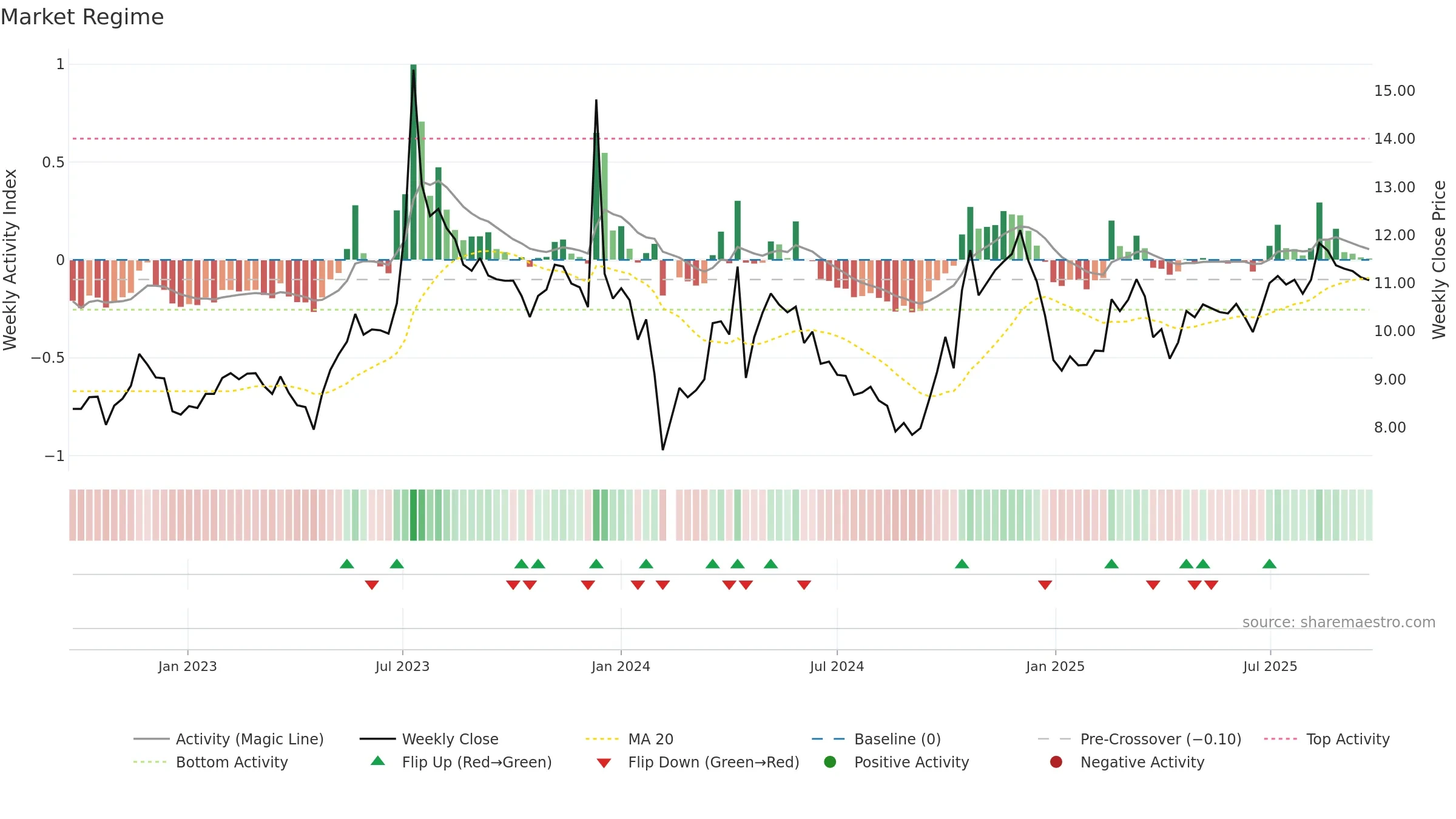Click the first red flip-down marker before Jul 2023
This screenshot has width=1456, height=819.
click(372, 585)
